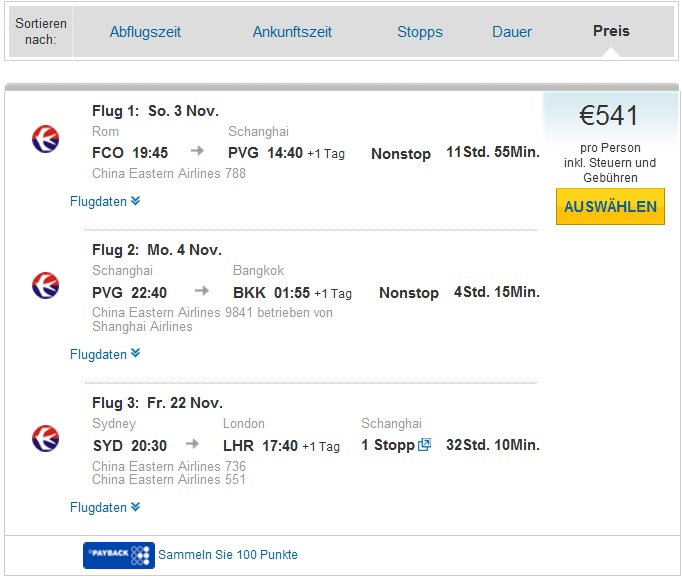The width and height of the screenshot is (682, 583).
Task: Click China Eastern logo for Flug 3
Action: tap(46, 439)
